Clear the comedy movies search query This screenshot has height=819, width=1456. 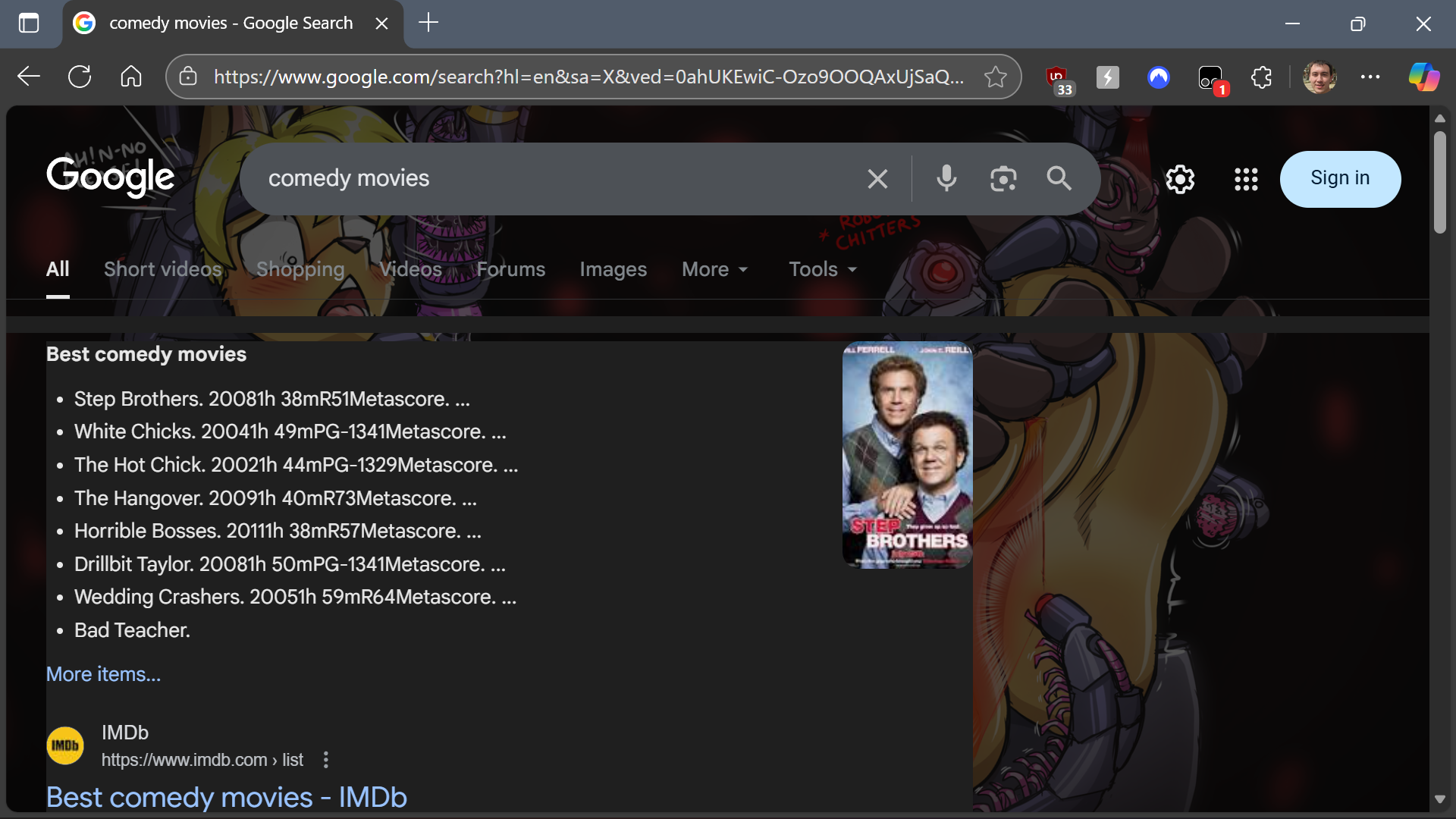[x=877, y=179]
